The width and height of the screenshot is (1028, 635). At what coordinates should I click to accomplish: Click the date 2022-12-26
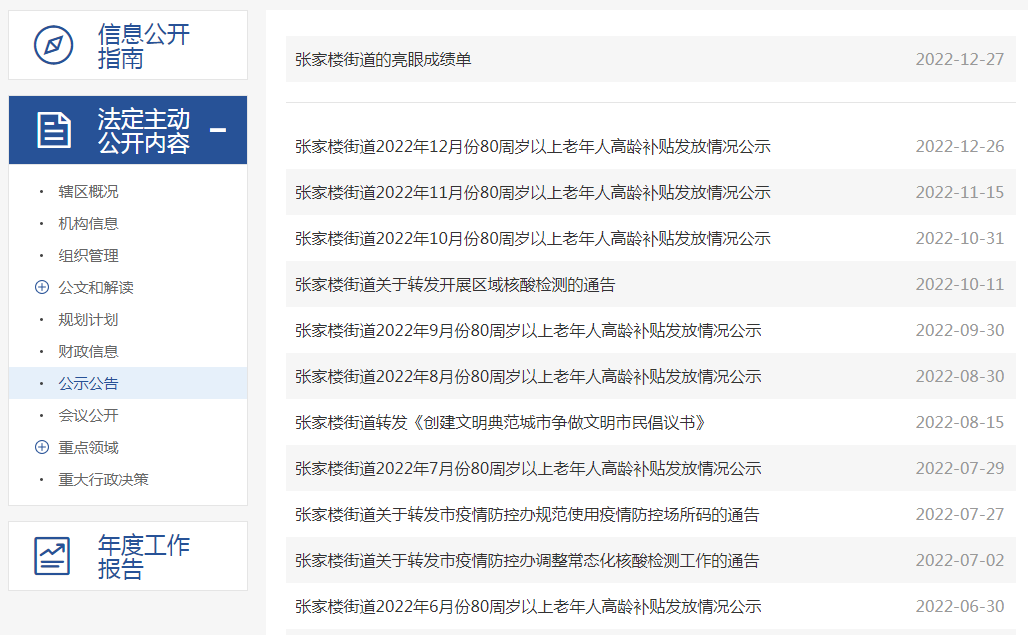(x=960, y=146)
